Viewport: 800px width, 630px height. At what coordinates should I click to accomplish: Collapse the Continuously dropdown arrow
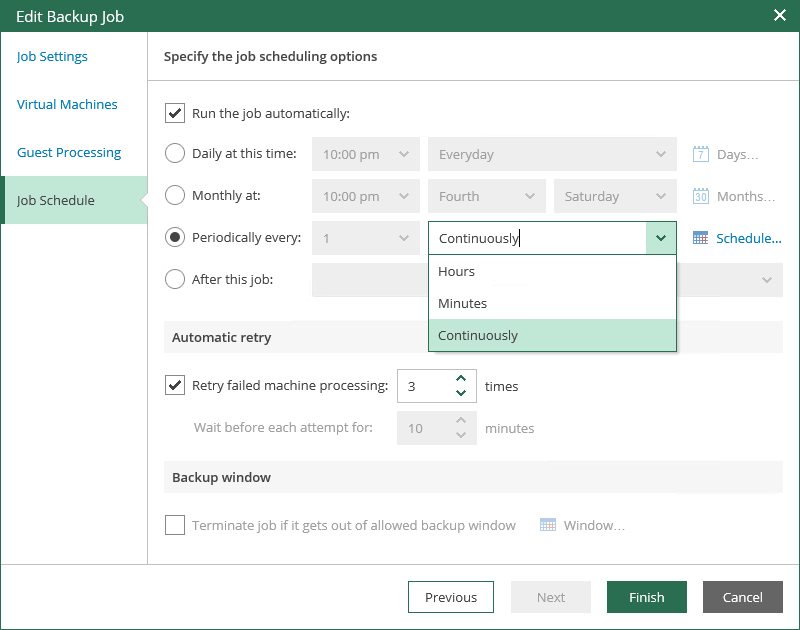pyautogui.click(x=661, y=238)
